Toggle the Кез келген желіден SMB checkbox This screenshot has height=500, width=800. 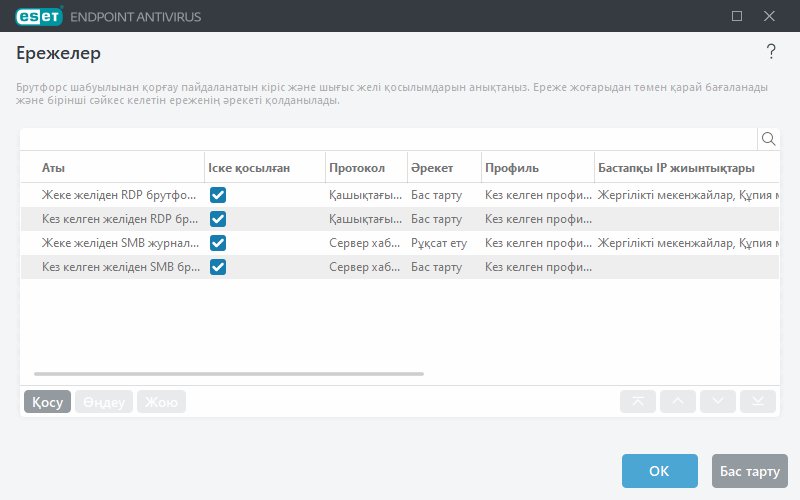coord(218,267)
